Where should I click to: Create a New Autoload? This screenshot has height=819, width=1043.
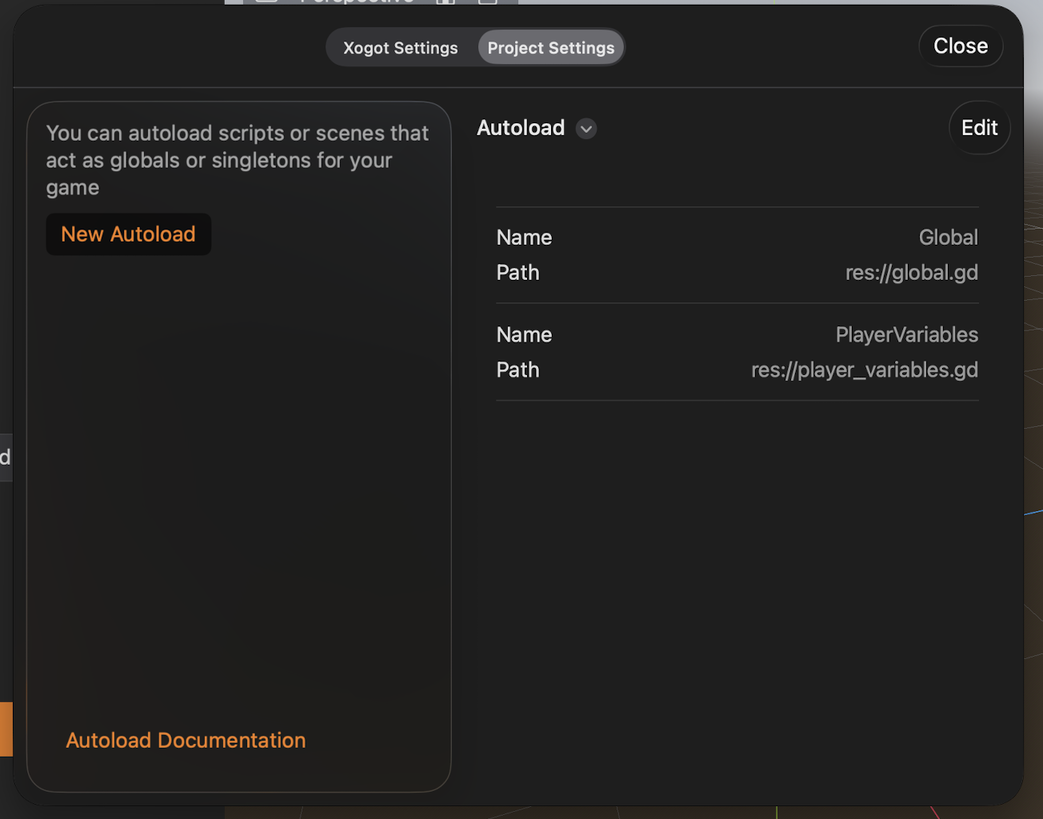coord(128,234)
